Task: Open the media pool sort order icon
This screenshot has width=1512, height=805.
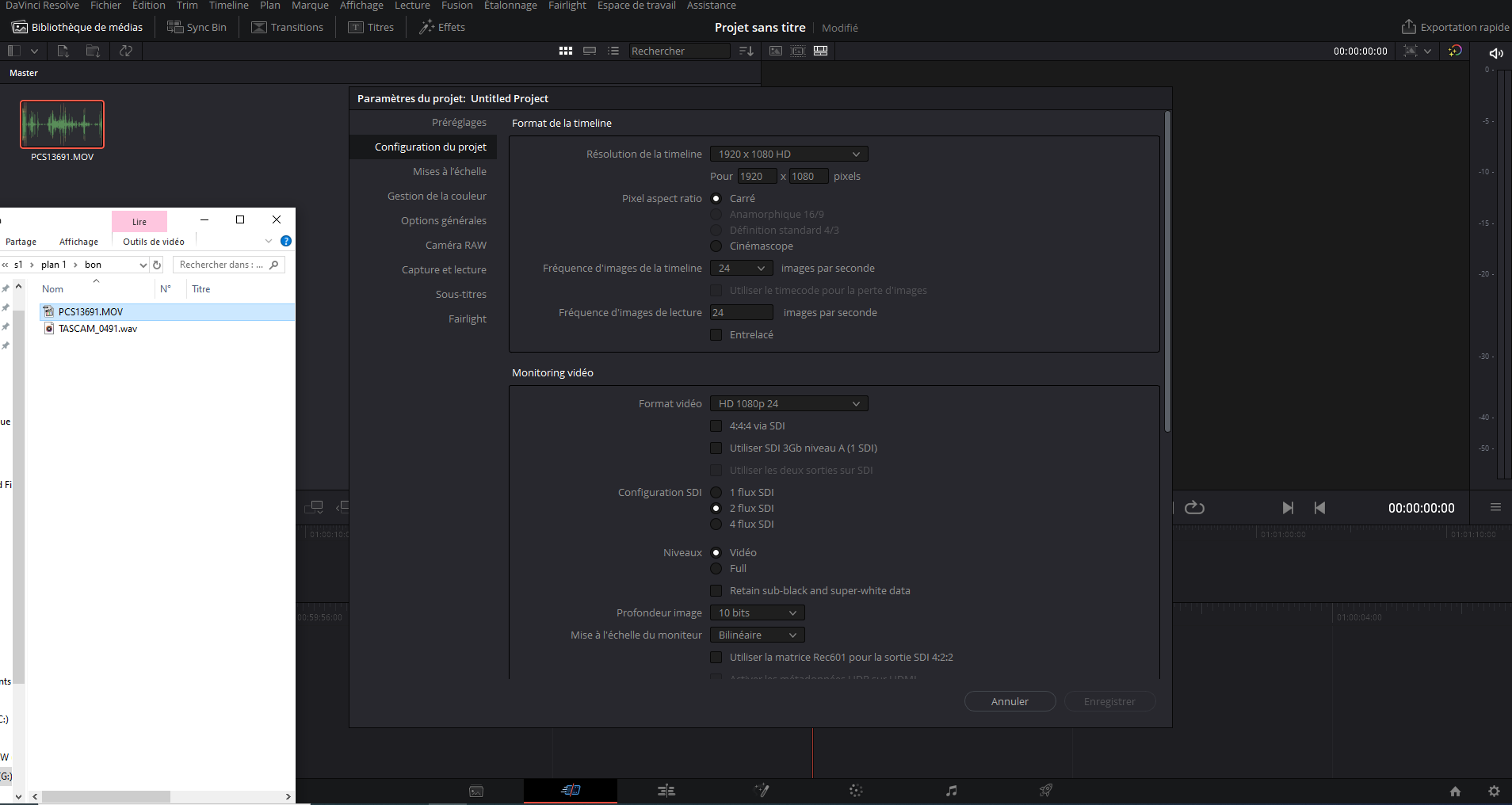Action: tap(746, 51)
